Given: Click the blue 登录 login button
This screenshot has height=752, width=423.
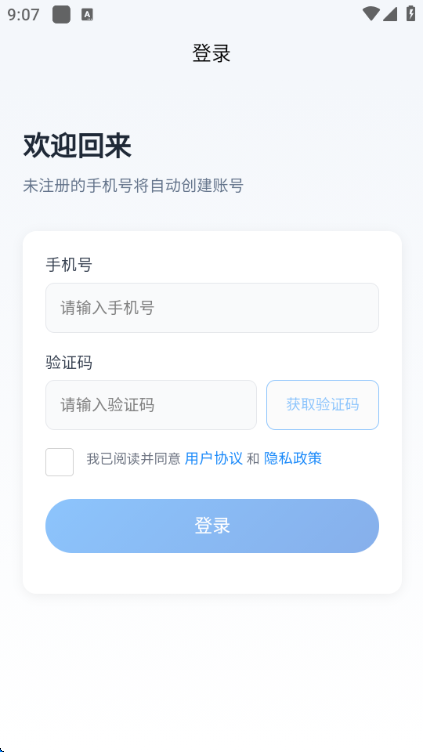Looking at the screenshot, I should point(212,526).
